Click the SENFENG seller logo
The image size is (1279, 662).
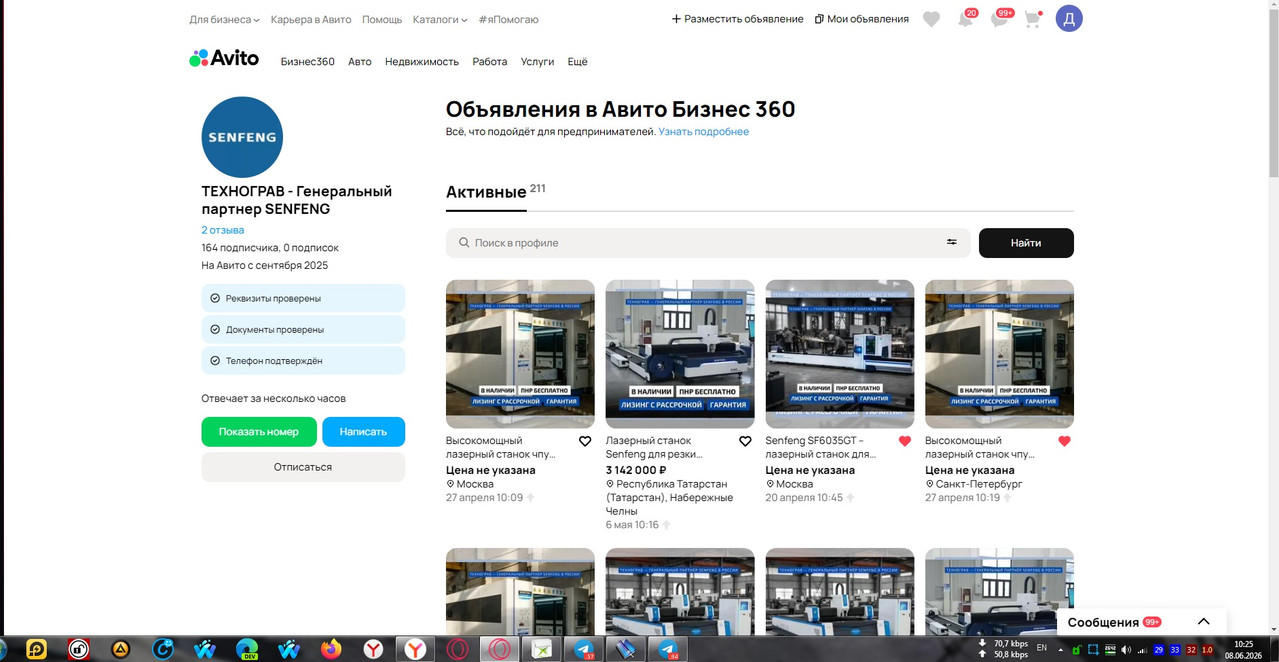pos(242,137)
